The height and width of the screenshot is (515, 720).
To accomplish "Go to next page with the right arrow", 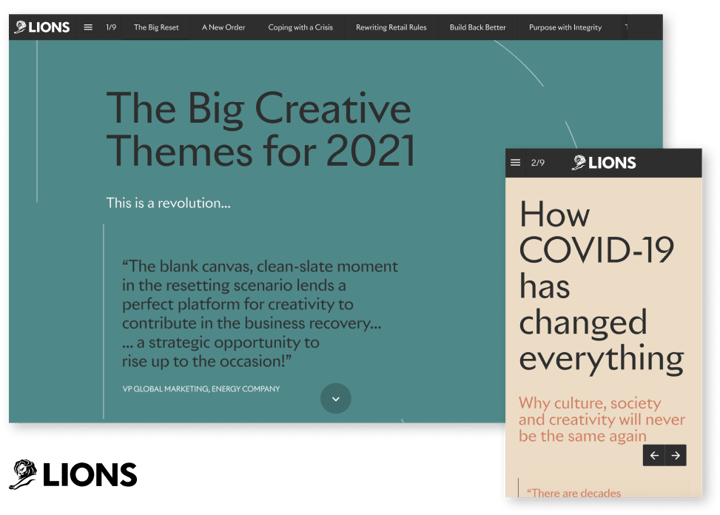I will point(676,455).
